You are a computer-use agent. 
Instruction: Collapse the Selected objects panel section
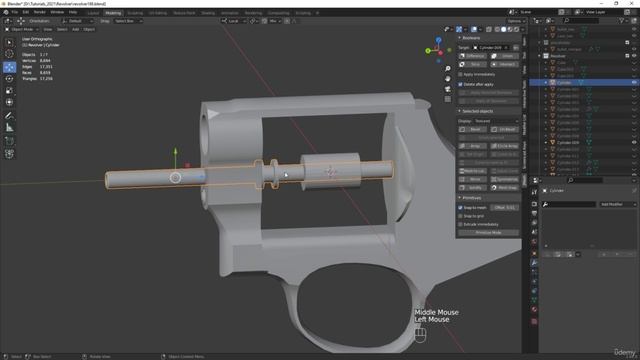click(460, 111)
